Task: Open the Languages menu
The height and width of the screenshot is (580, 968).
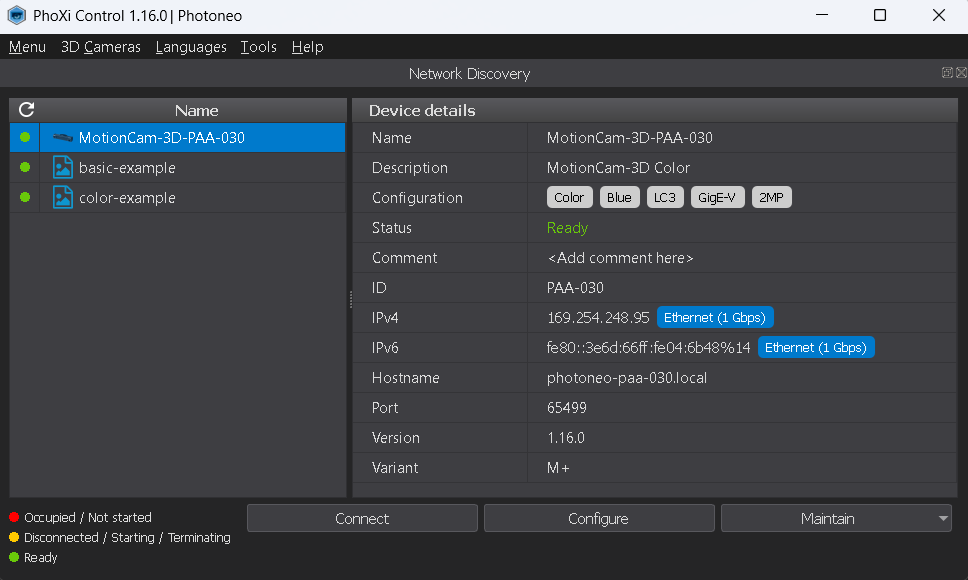Action: (191, 47)
